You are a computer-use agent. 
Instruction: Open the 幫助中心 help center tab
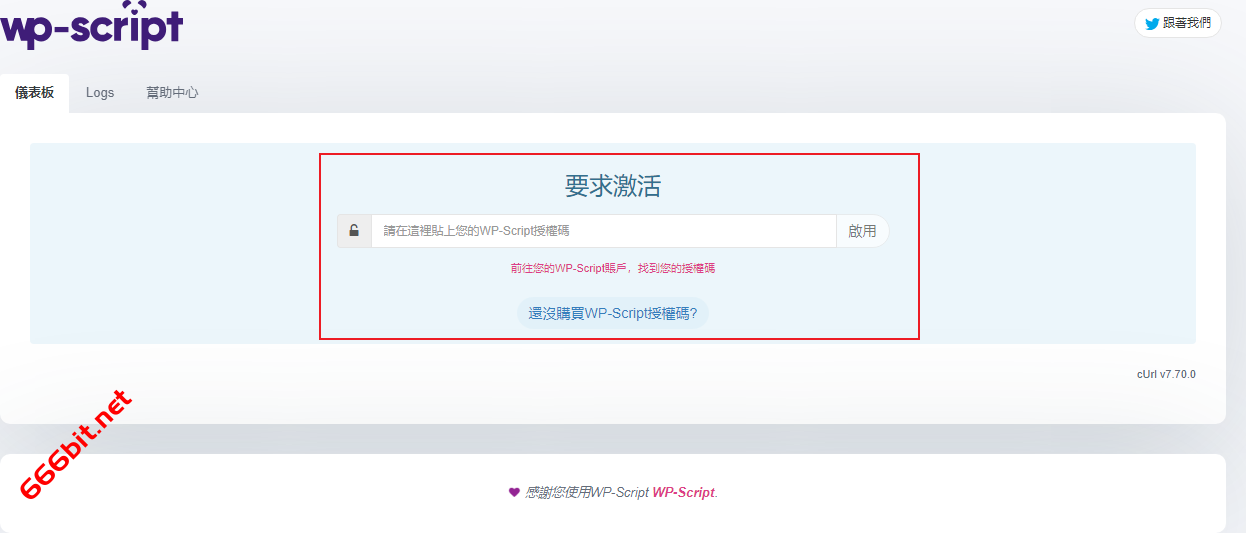172,93
